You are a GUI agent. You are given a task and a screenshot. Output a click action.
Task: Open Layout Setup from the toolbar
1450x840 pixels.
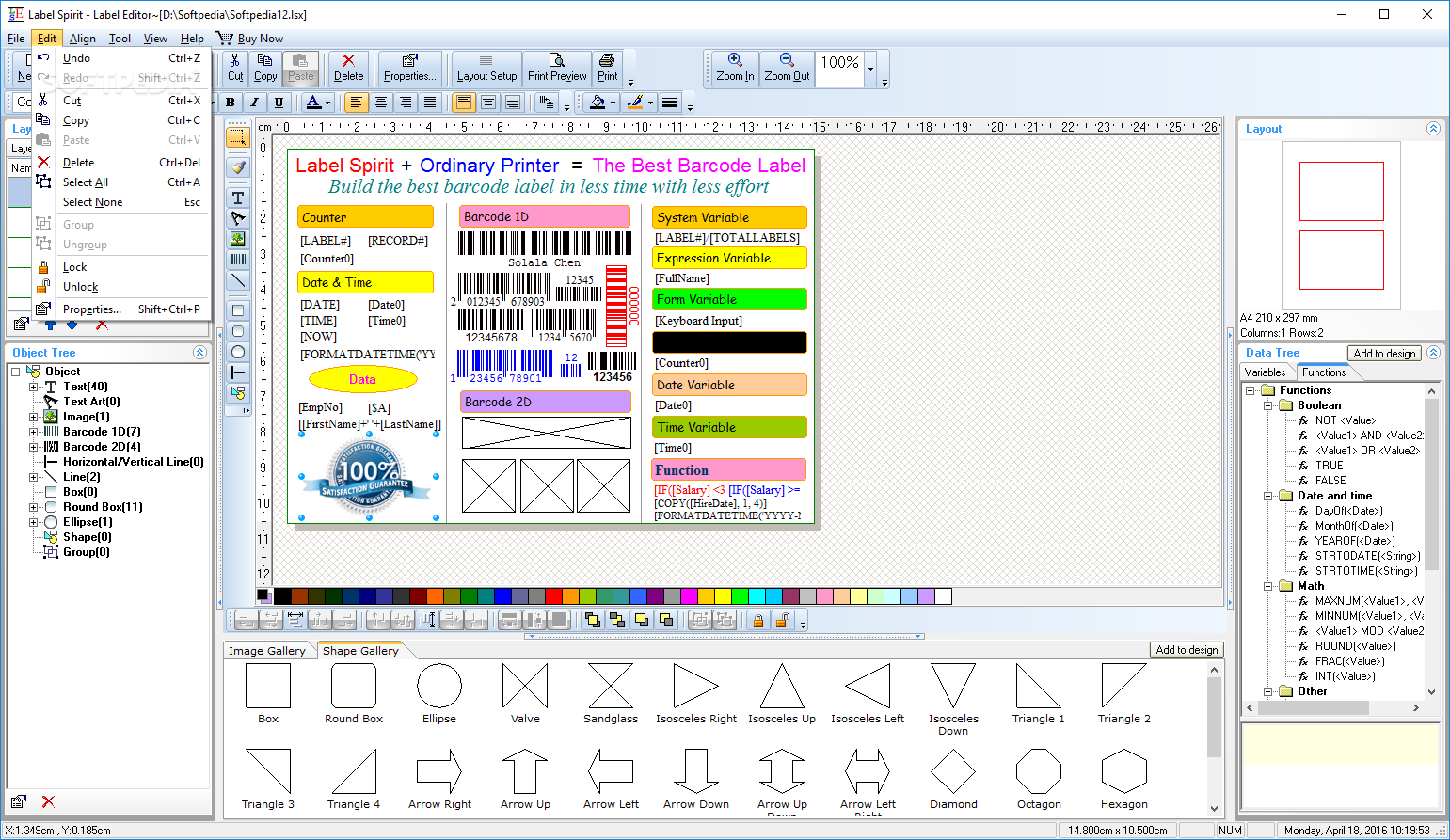click(x=486, y=68)
